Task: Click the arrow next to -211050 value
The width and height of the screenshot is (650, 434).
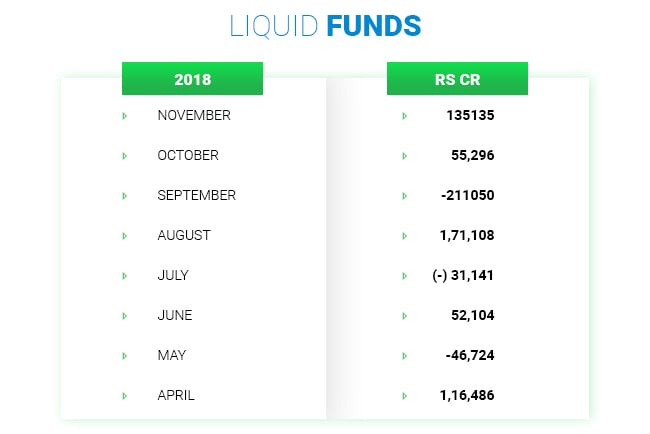Action: pos(404,196)
